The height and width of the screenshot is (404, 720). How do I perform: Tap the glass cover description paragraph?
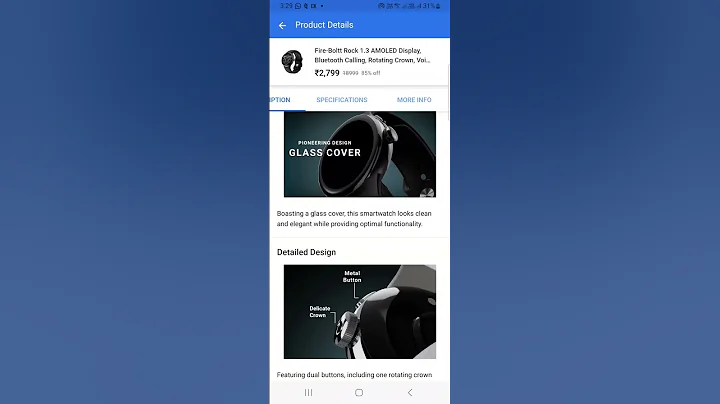[x=354, y=219]
